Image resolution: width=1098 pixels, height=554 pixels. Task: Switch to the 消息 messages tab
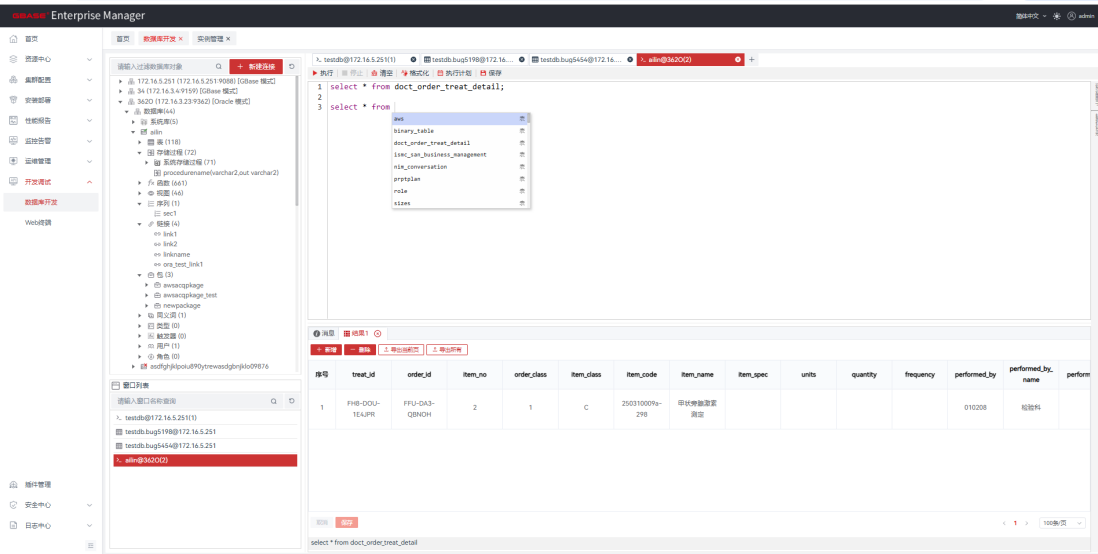point(325,333)
